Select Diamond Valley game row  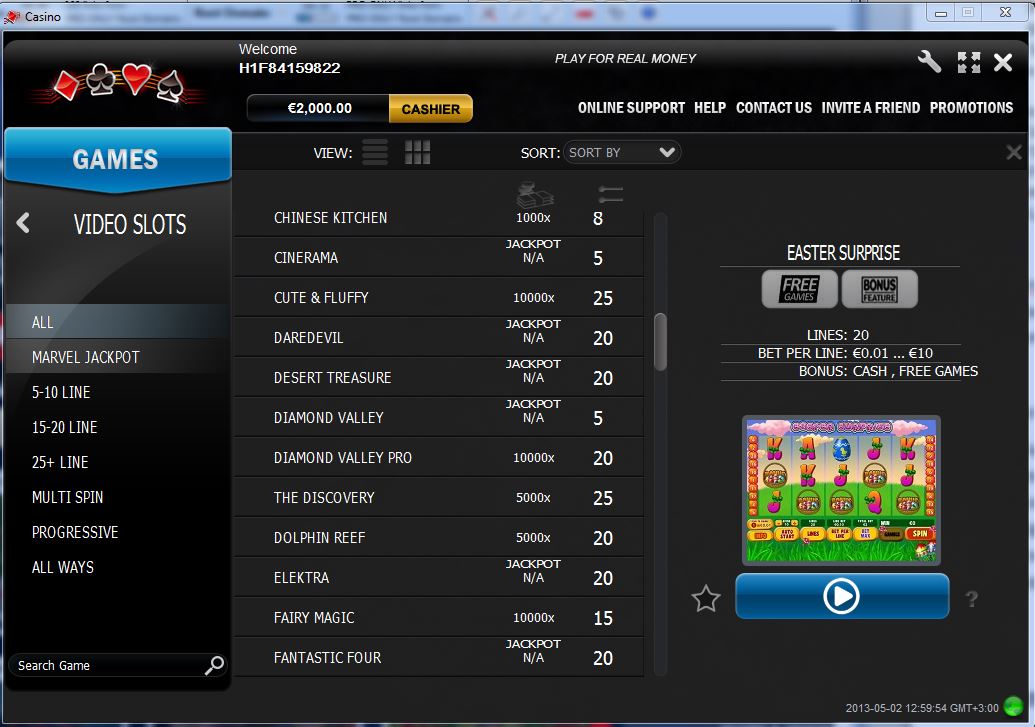click(x=439, y=417)
